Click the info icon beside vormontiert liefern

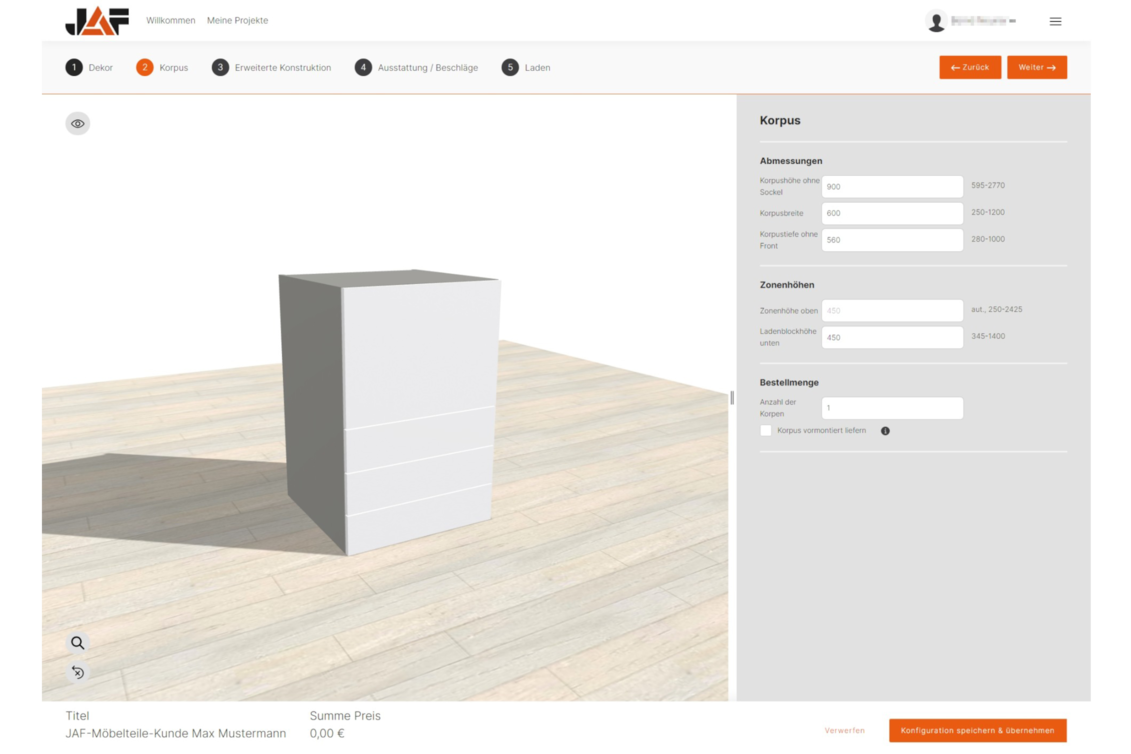(885, 431)
